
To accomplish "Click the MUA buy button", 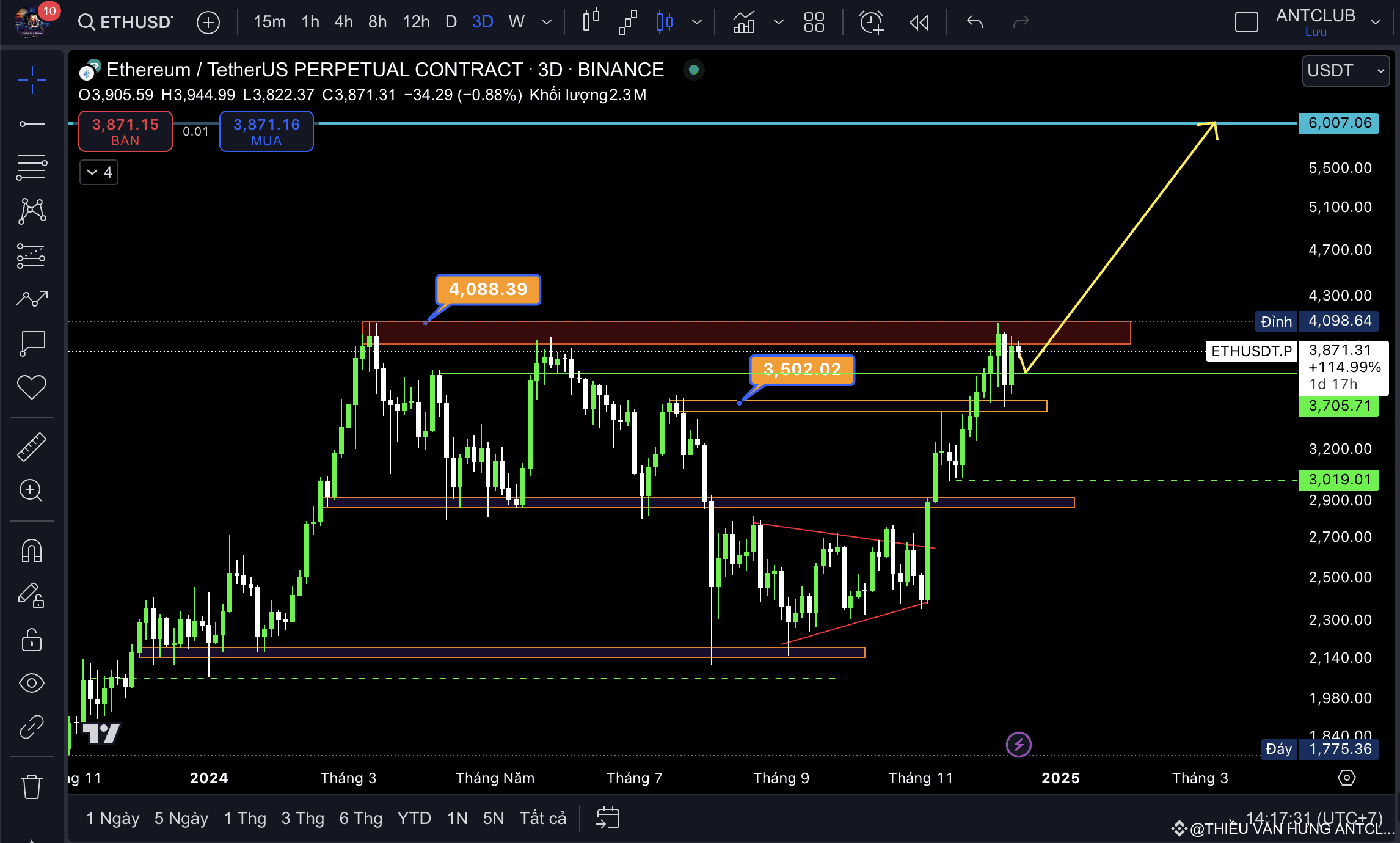I will [x=266, y=131].
